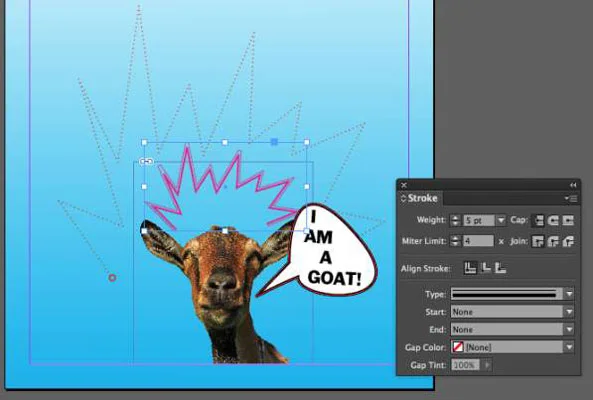
Task: Collapse the Stroke panel to icons
Action: [573, 185]
